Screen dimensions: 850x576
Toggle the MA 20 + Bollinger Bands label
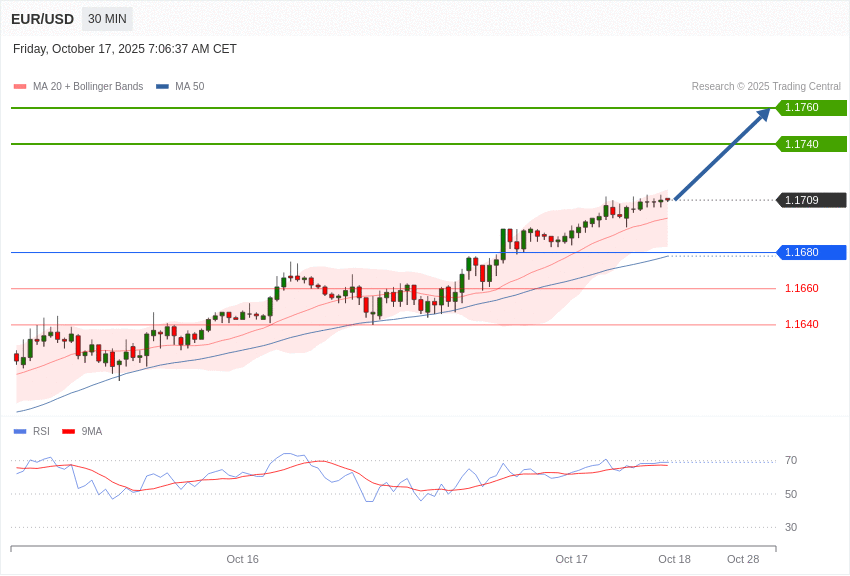pyautogui.click(x=88, y=87)
